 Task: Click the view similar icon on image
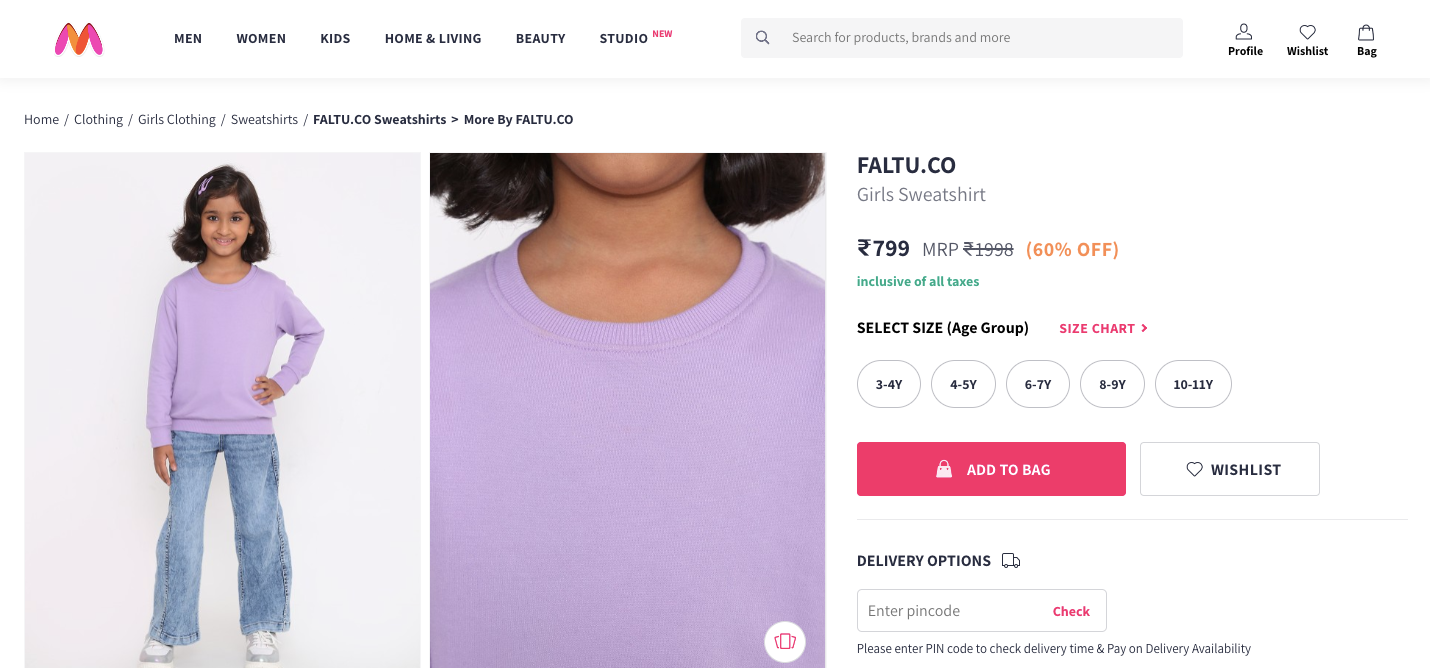click(785, 641)
